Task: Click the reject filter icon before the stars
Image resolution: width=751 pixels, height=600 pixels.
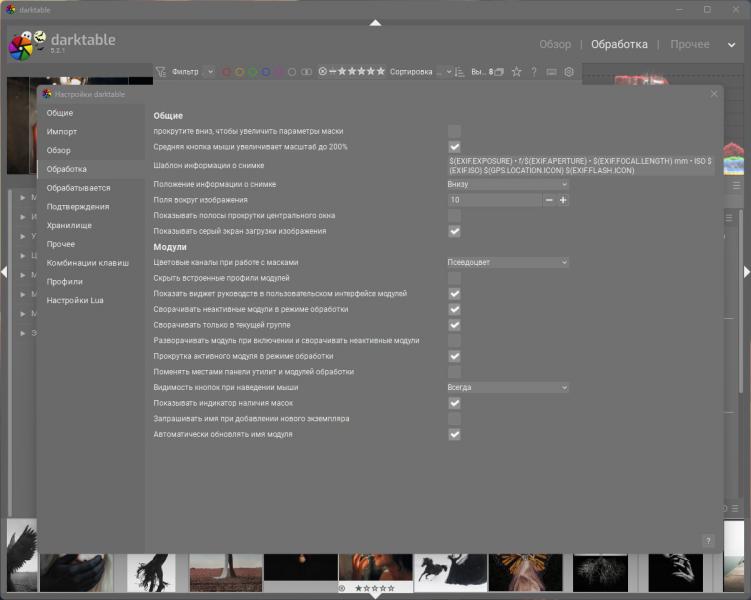Action: pos(323,72)
